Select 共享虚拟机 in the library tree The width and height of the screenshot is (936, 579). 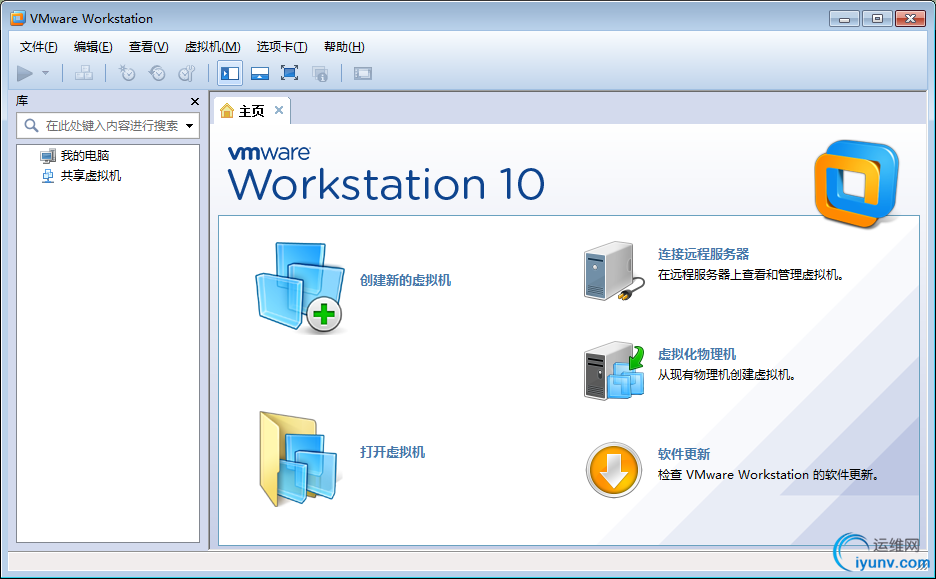90,175
